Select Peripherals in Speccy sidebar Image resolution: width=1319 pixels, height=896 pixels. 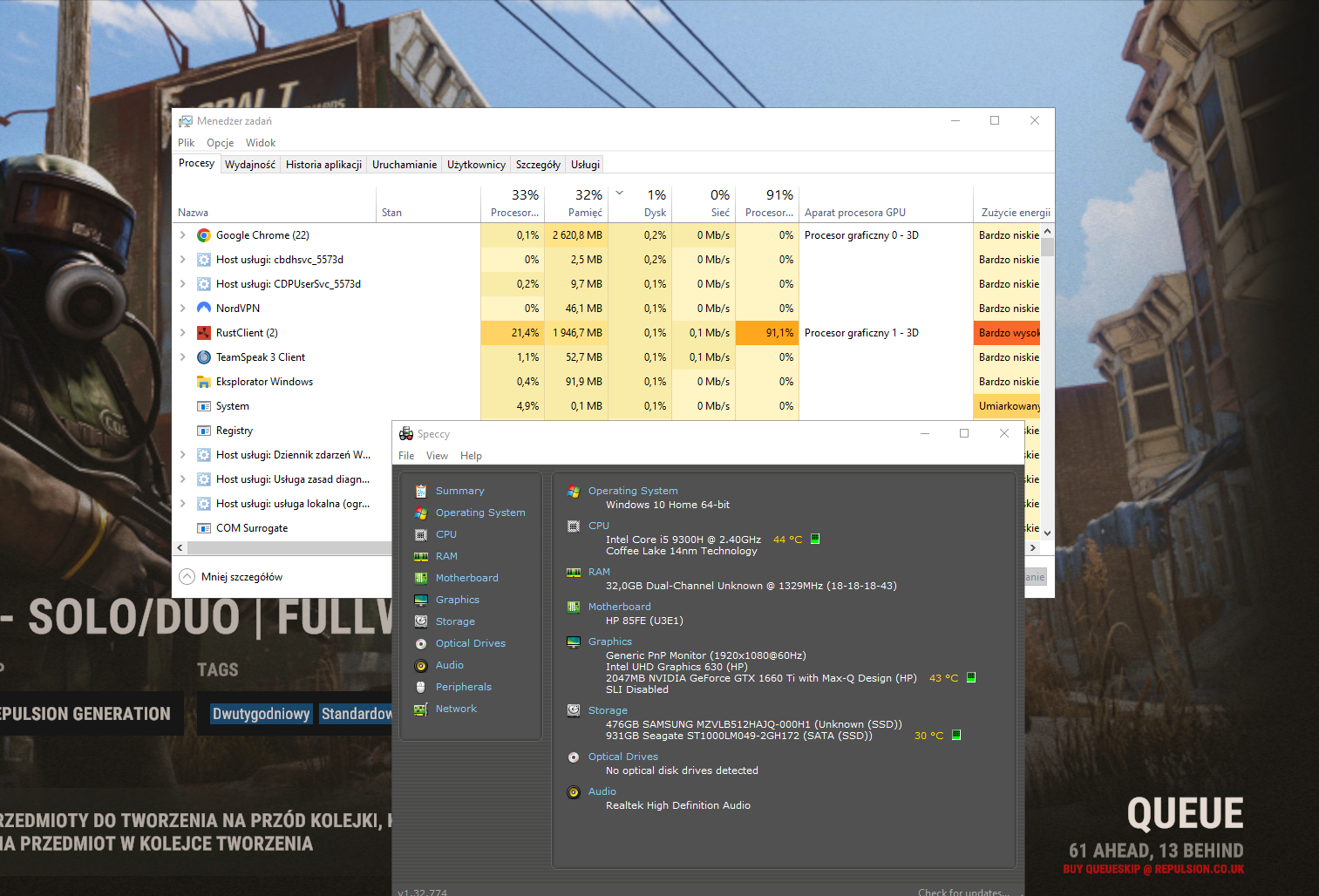tap(464, 686)
